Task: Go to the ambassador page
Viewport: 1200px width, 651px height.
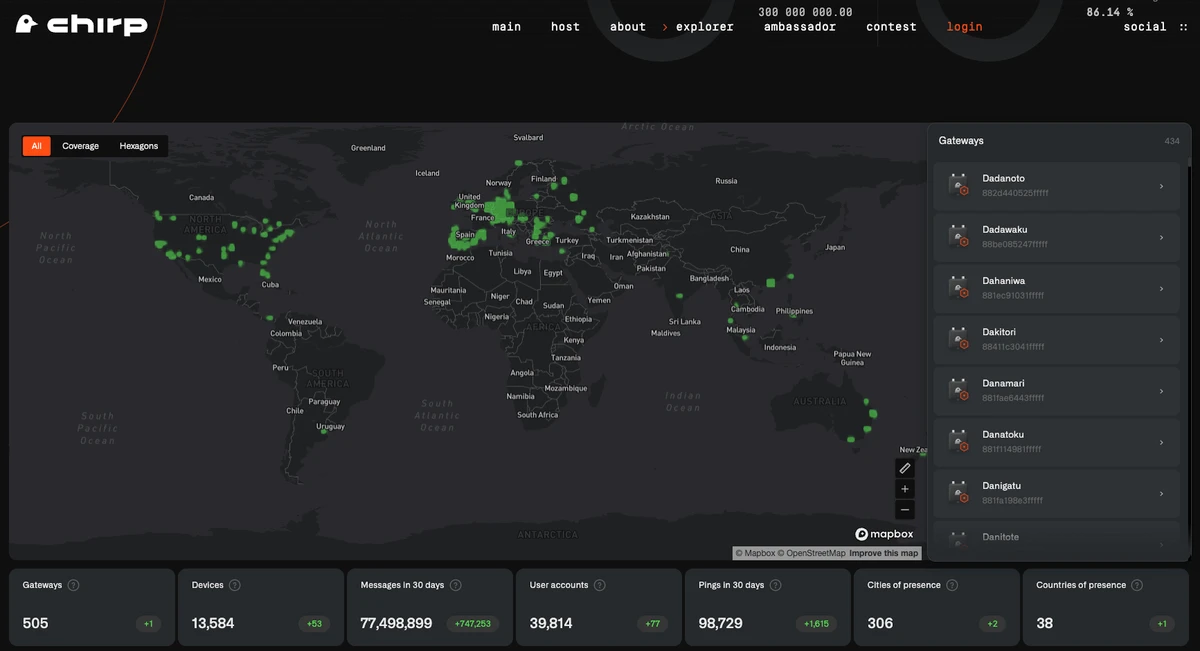Action: (800, 27)
